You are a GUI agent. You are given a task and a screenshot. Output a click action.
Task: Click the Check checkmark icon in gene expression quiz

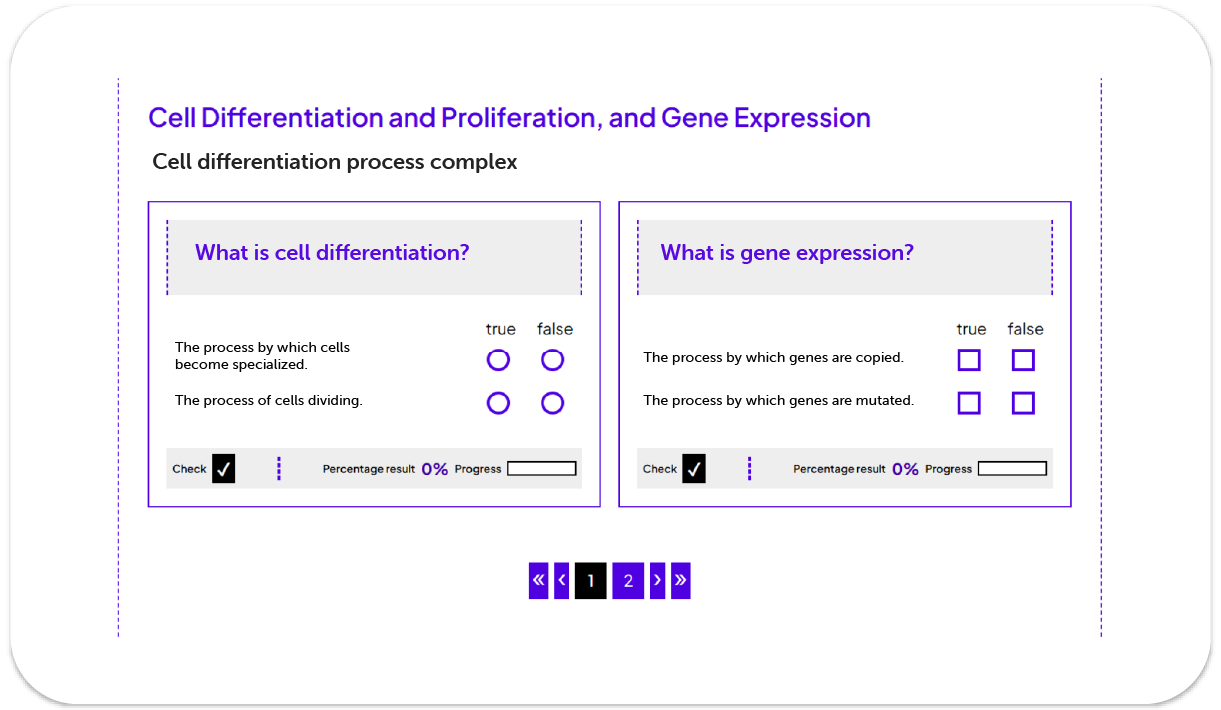[x=693, y=468]
